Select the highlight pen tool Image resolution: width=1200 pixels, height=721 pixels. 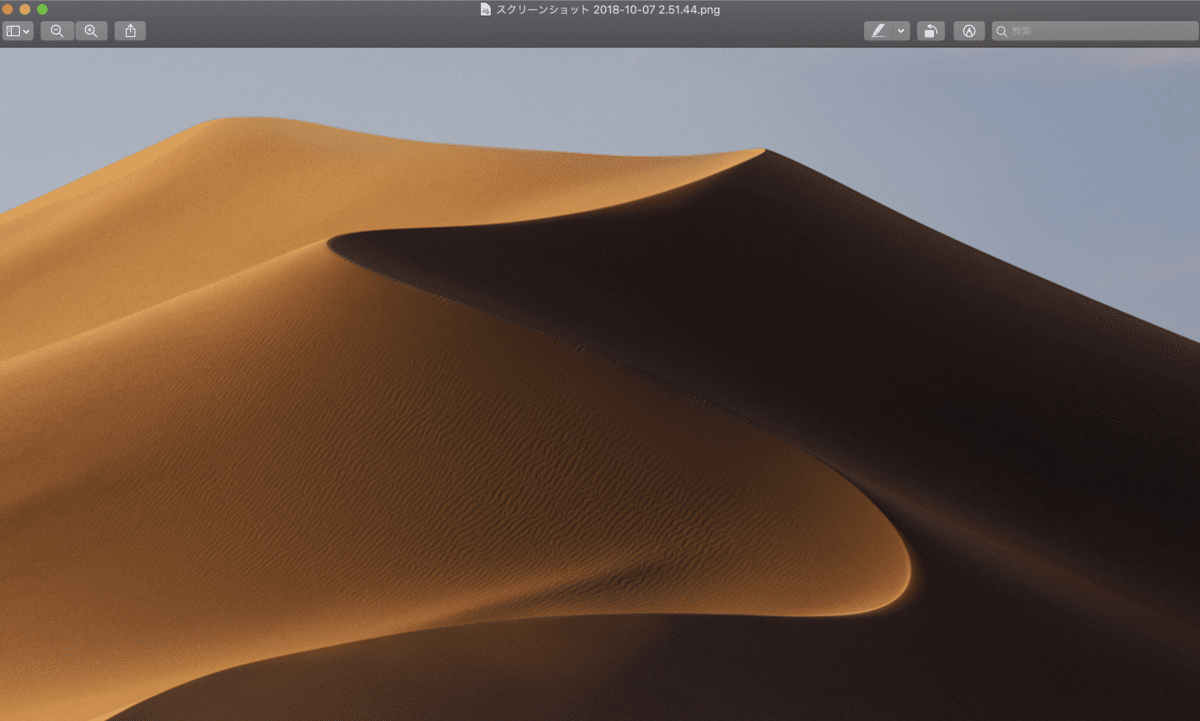point(878,31)
